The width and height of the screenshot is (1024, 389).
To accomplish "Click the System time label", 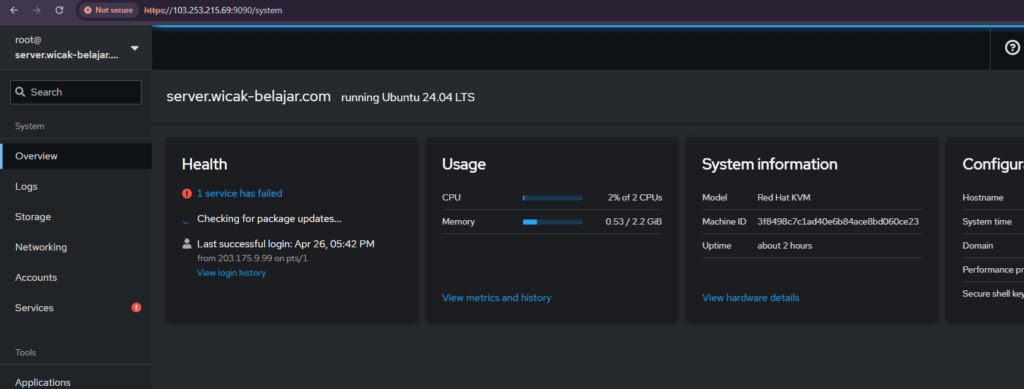I will click(987, 222).
